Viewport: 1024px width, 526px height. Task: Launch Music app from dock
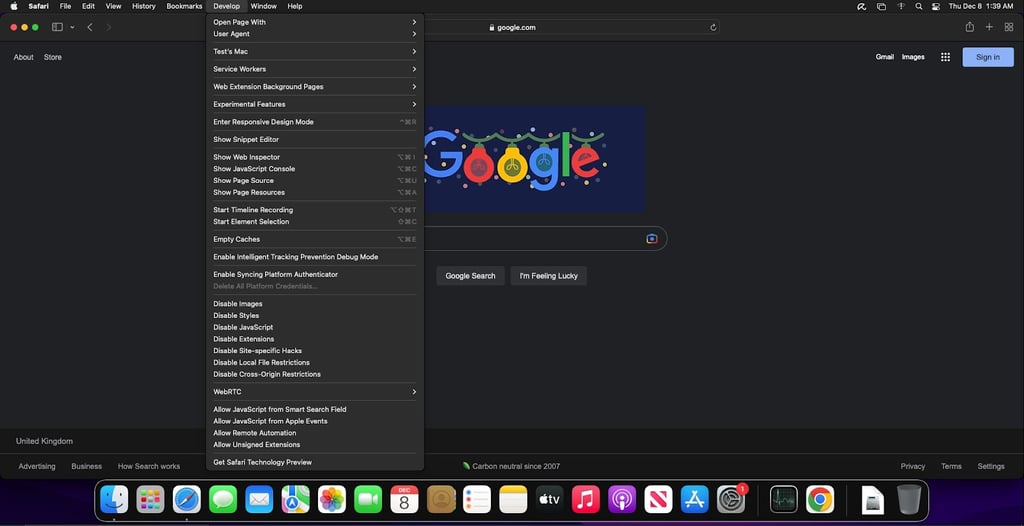[x=586, y=500]
